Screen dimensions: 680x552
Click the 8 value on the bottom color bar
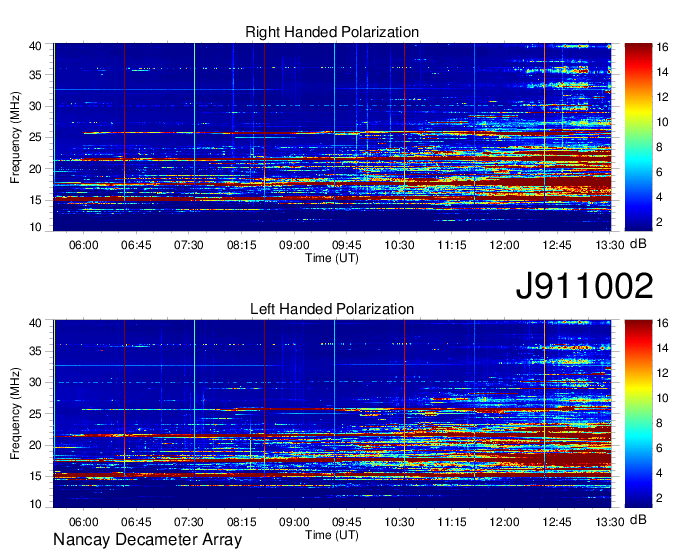(x=660, y=423)
